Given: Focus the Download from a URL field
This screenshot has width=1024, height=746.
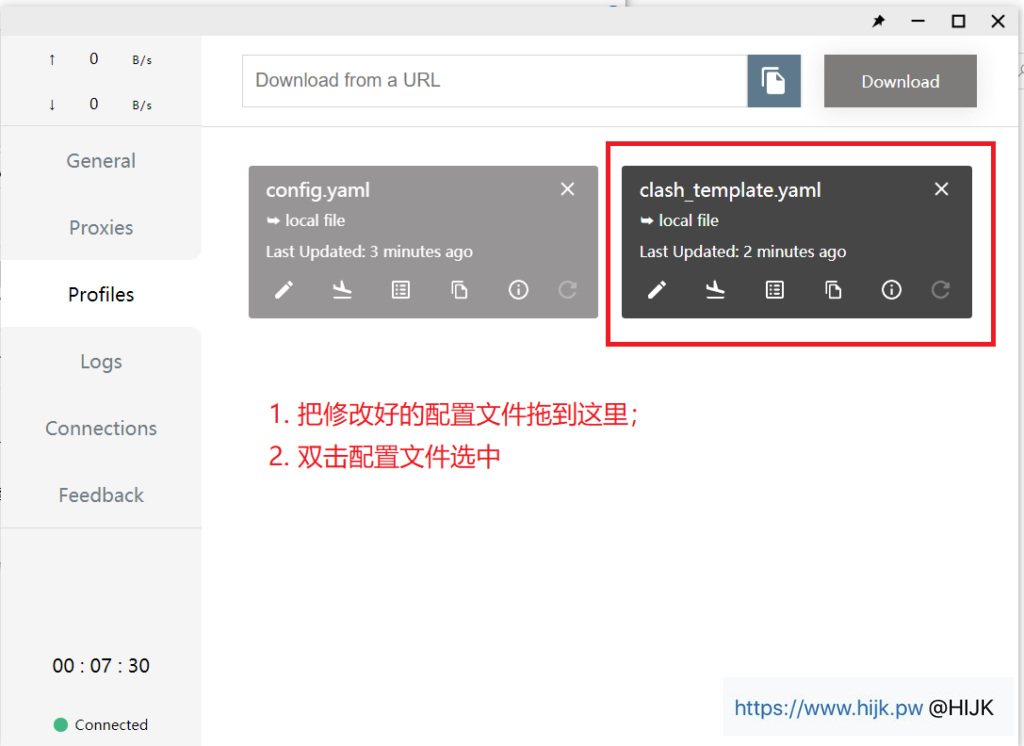Looking at the screenshot, I should pos(494,81).
